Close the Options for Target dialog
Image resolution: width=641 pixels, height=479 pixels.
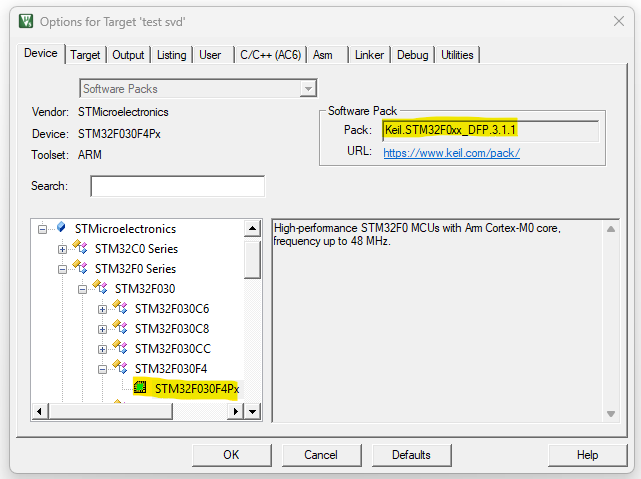619,21
